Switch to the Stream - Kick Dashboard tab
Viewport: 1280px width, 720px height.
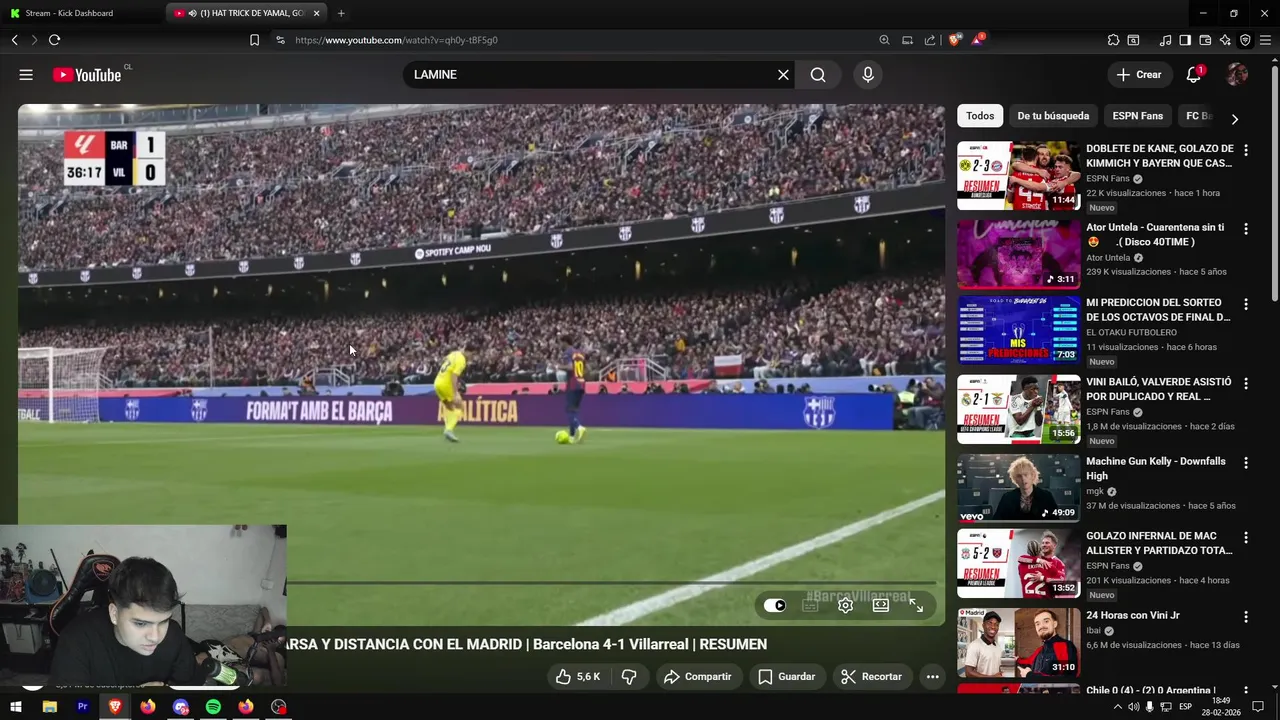coord(84,13)
